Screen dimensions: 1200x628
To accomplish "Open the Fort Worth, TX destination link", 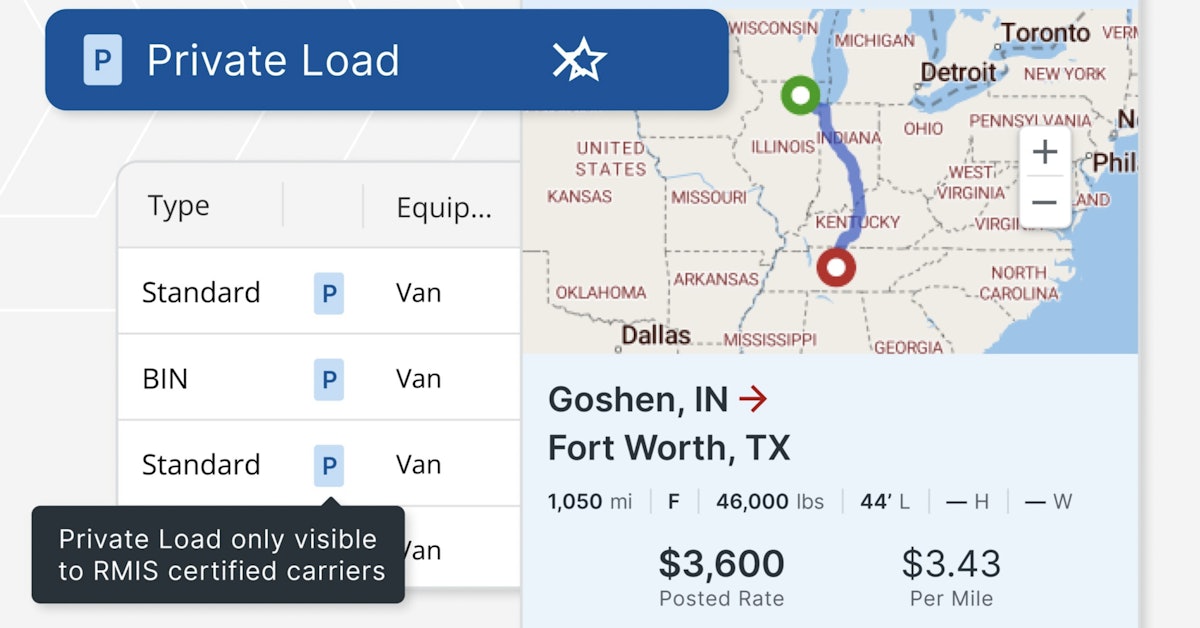I will (669, 447).
